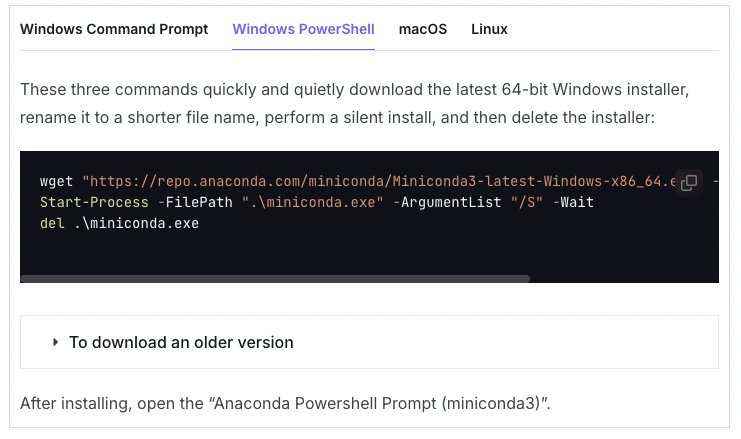Click the "These three commands" description paragraph
The width and height of the screenshot is (741, 439).
[x=354, y=103]
